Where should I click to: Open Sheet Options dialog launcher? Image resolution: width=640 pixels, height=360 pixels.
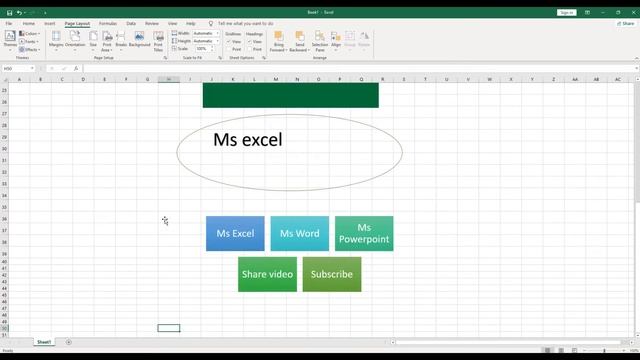tap(264, 58)
